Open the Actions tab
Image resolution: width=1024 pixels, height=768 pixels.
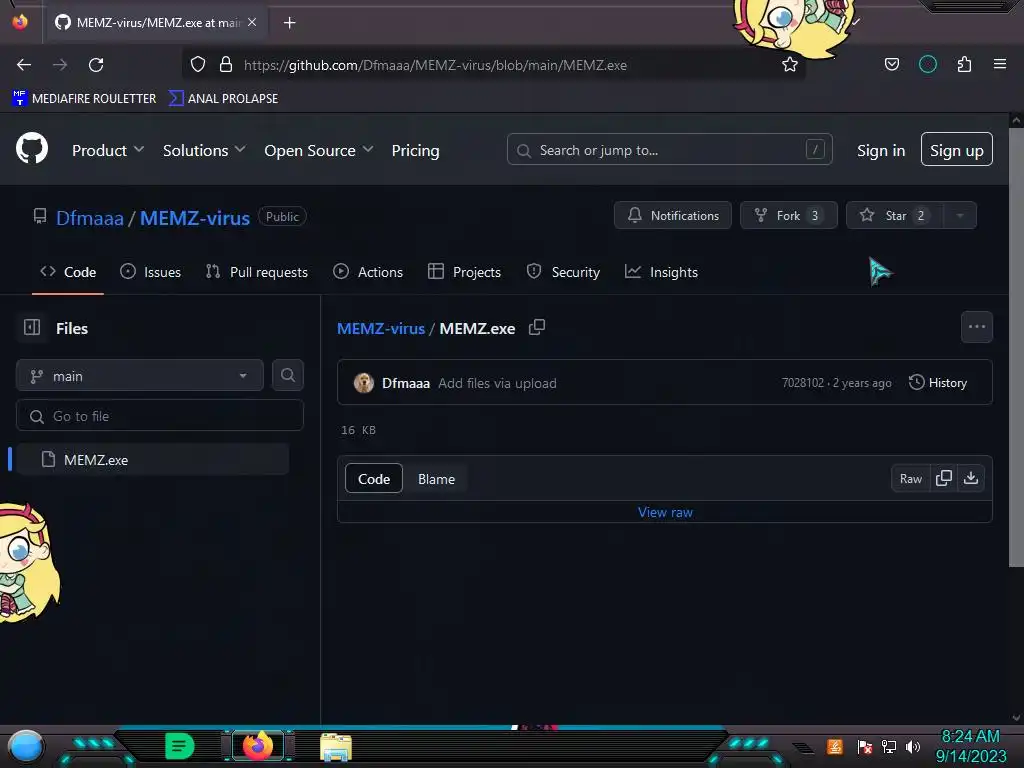click(368, 272)
